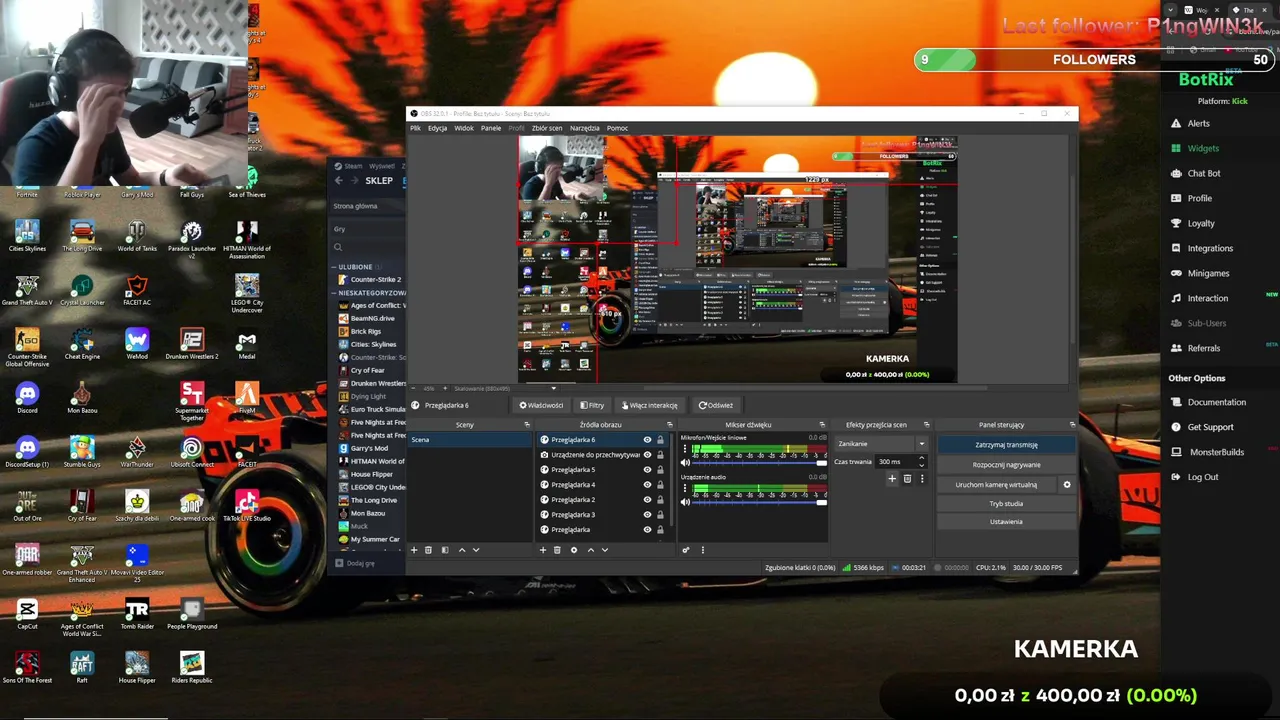Open Chat Bot in BotRix sidebar
This screenshot has height=720, width=1280.
(x=1204, y=173)
